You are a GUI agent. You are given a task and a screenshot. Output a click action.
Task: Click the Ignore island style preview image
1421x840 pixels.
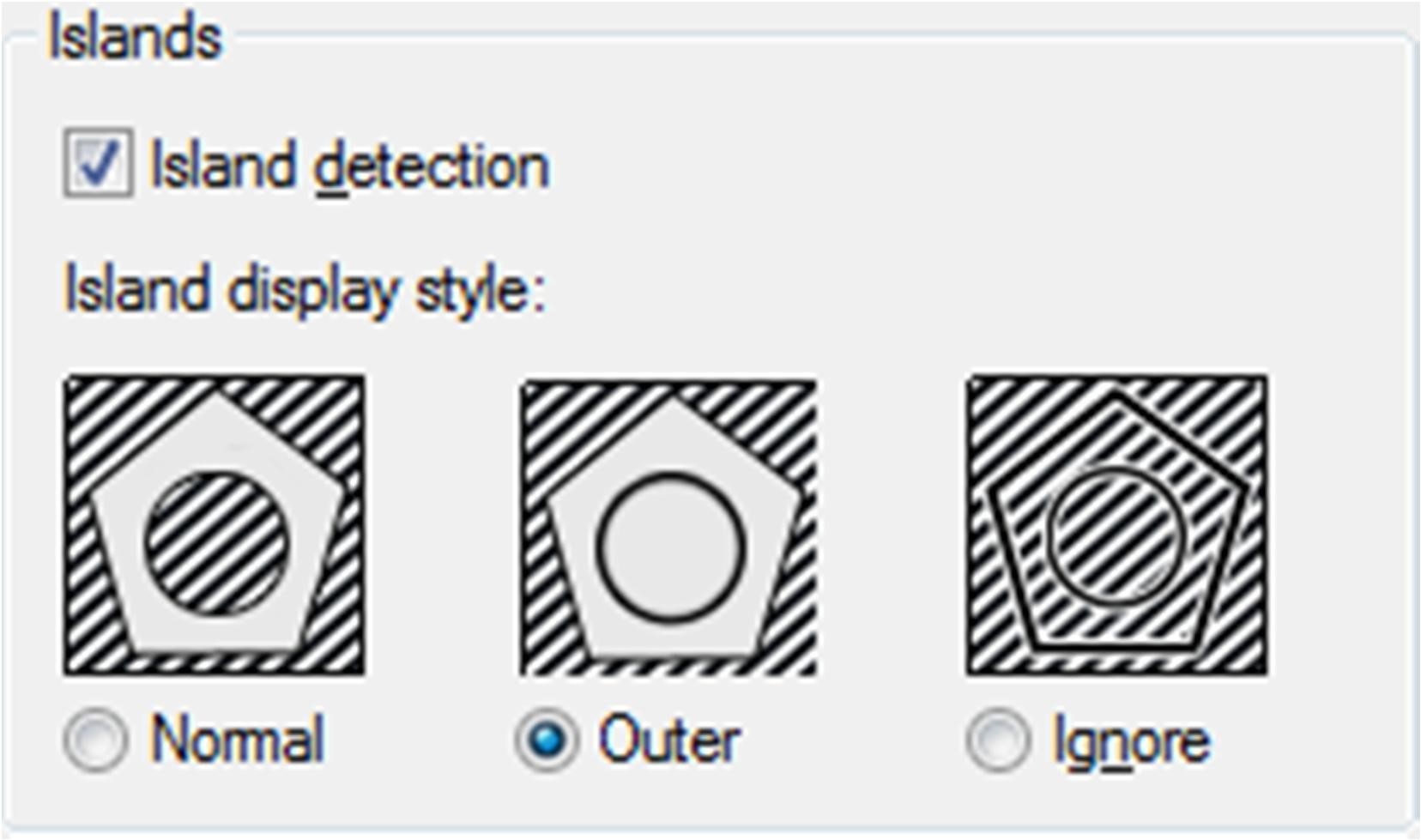1116,525
